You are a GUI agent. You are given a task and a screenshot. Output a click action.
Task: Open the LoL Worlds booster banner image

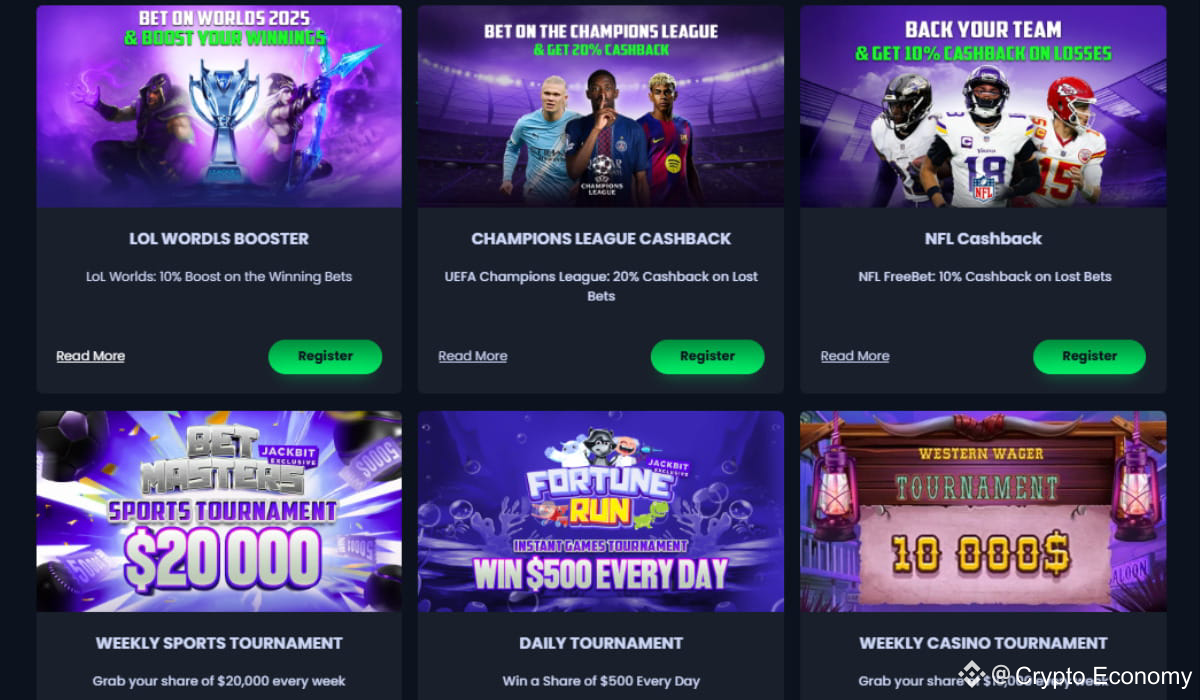(219, 106)
